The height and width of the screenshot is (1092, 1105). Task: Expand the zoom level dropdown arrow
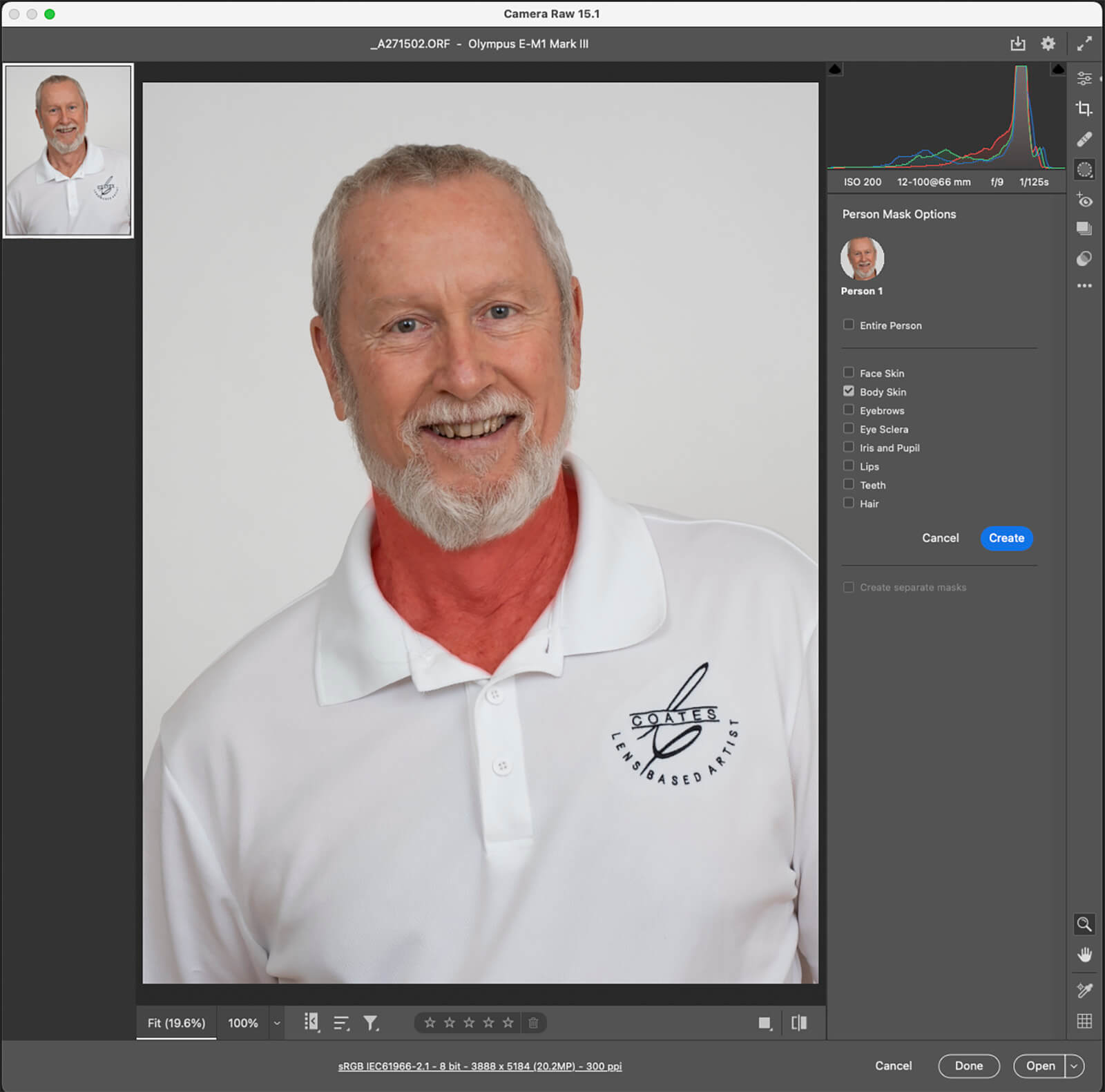tap(277, 1024)
